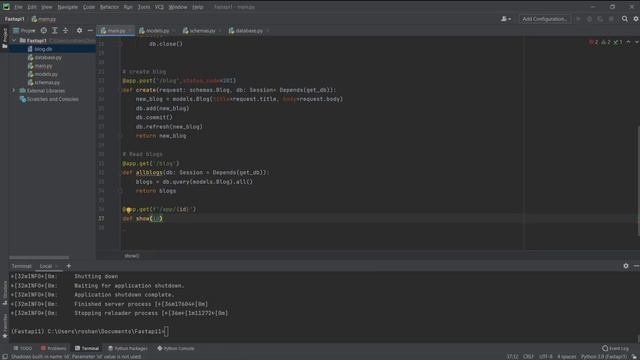Click the Python interpreter status entry
Viewport: 640px width, 360px height.
pos(603,357)
